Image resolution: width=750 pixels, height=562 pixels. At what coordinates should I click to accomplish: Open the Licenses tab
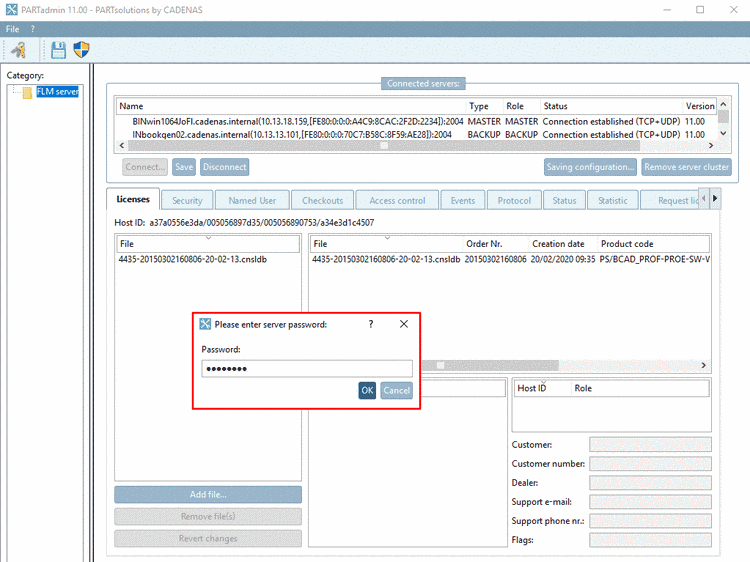133,199
